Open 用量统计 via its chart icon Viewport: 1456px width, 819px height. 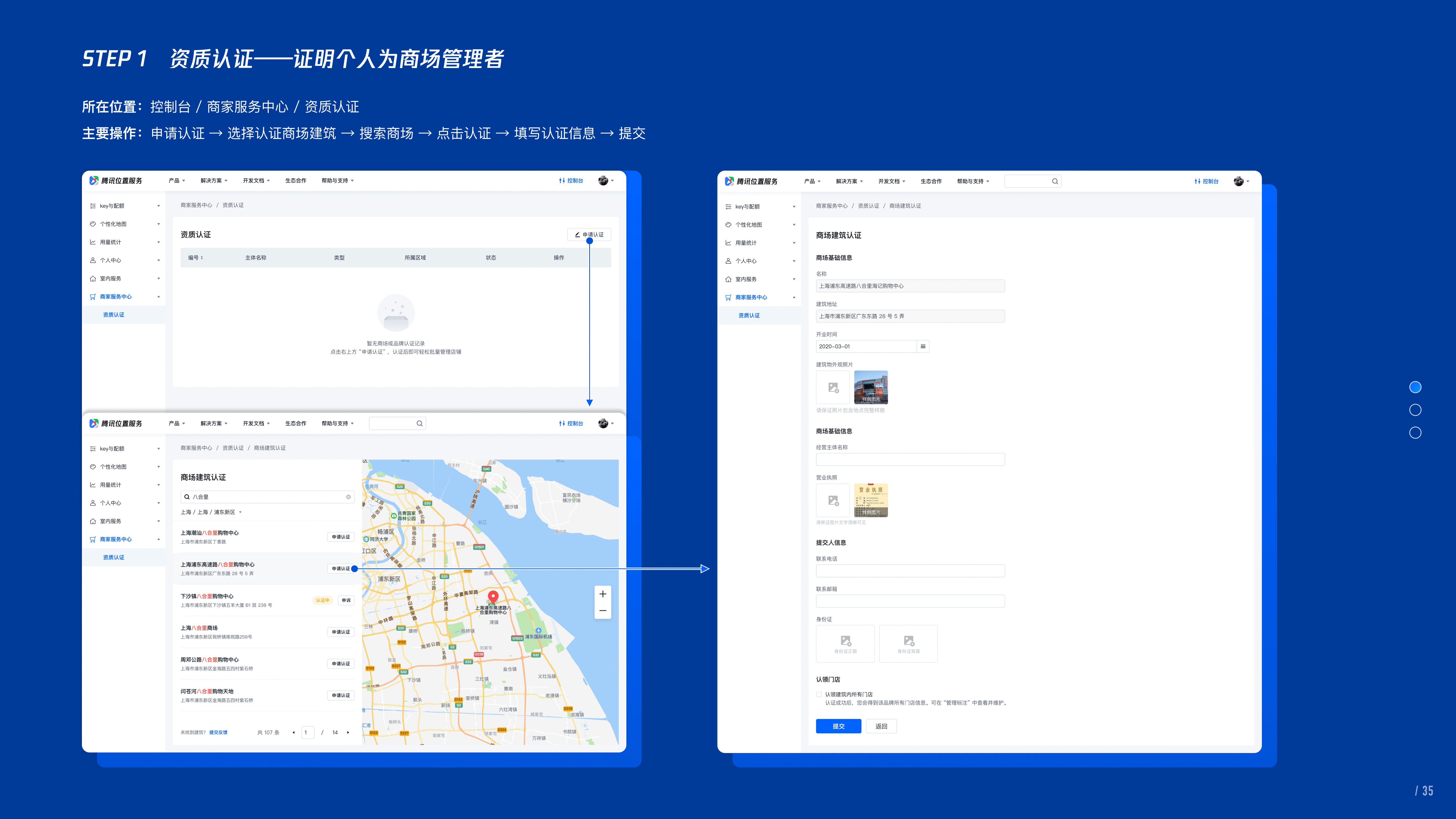click(x=93, y=242)
